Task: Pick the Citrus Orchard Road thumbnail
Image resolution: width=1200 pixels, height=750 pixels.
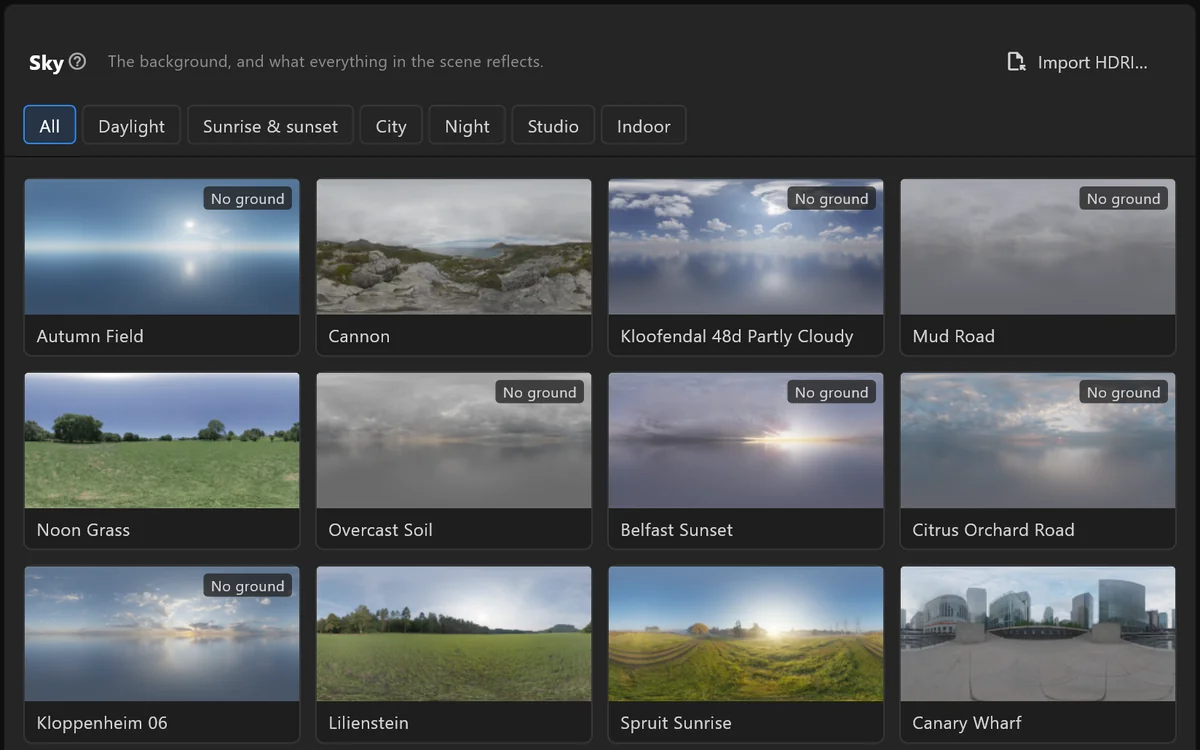Action: point(1038,441)
